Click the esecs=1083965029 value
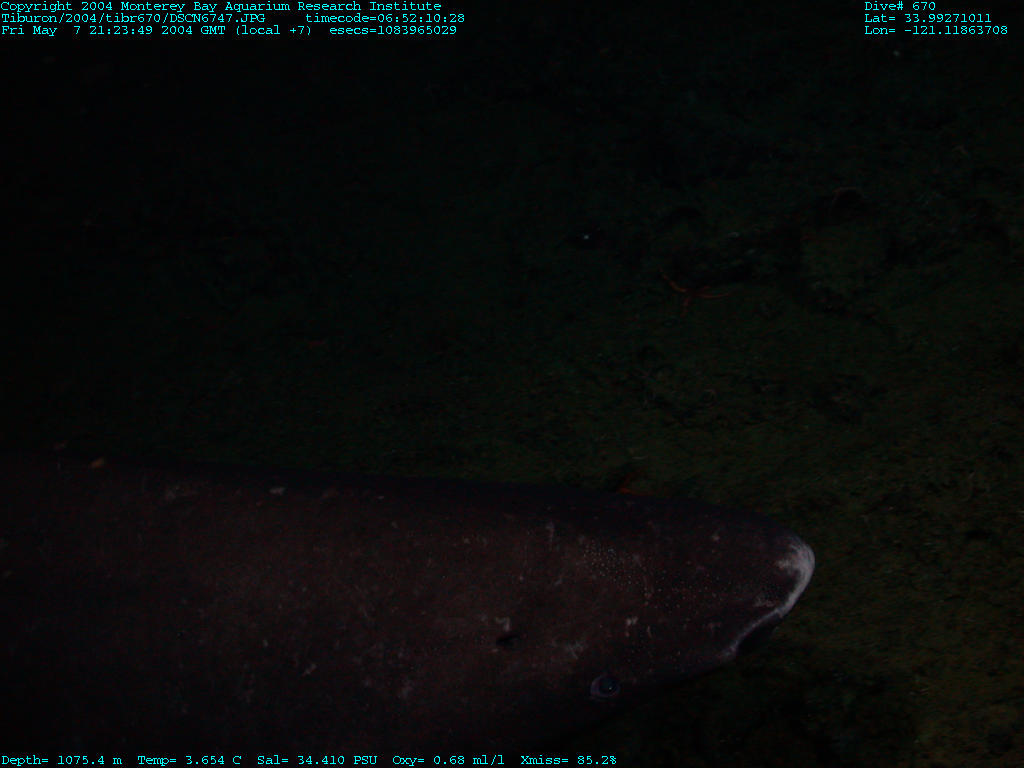The height and width of the screenshot is (768, 1024). [x=392, y=30]
